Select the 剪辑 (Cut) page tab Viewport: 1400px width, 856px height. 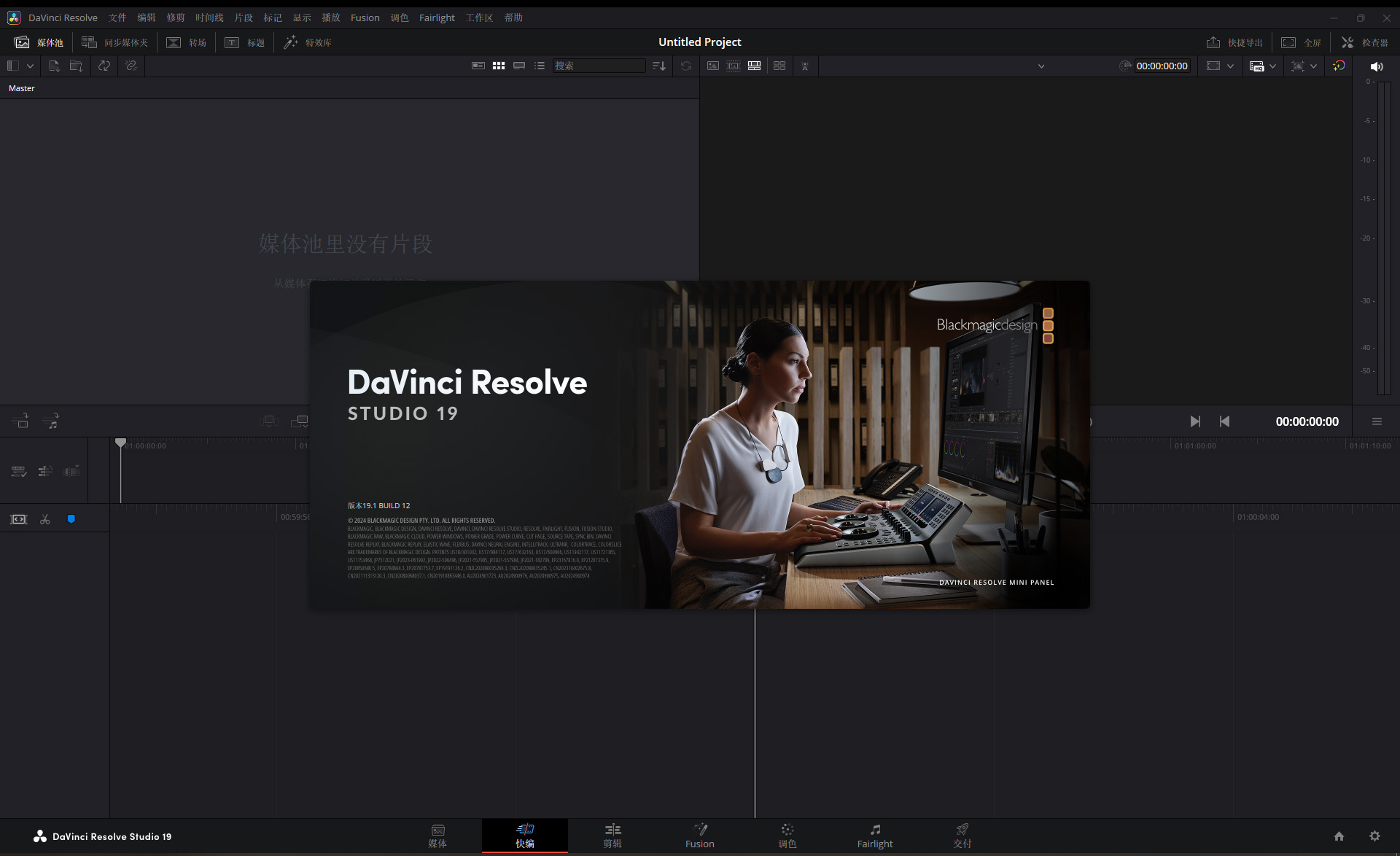(612, 836)
